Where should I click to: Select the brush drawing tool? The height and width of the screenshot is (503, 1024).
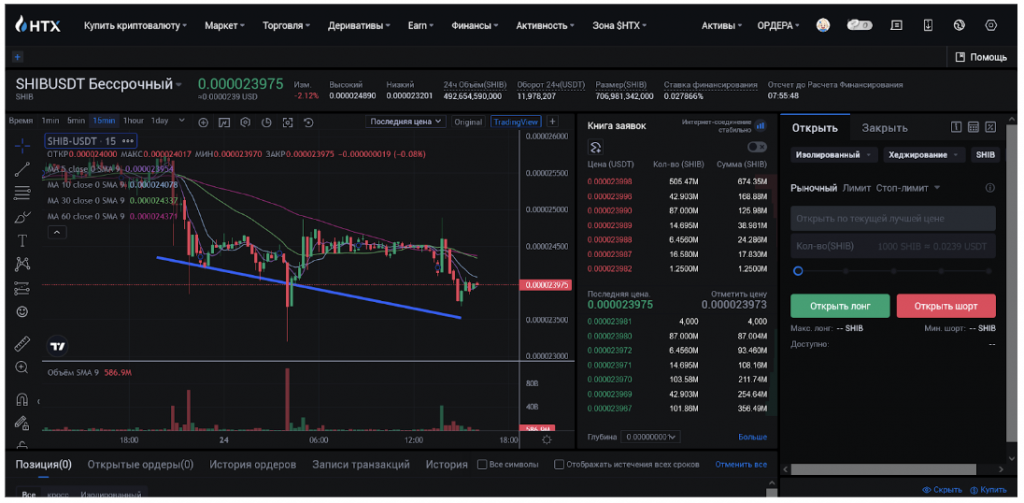click(22, 217)
